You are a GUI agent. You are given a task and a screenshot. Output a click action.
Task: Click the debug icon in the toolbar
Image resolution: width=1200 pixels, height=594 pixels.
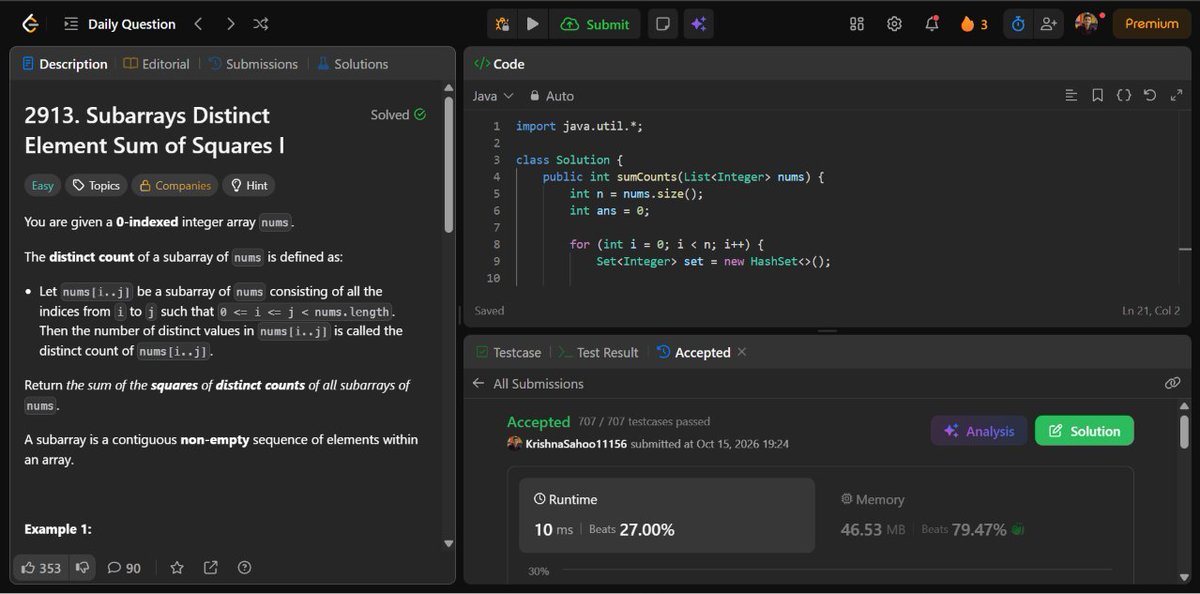coord(503,24)
